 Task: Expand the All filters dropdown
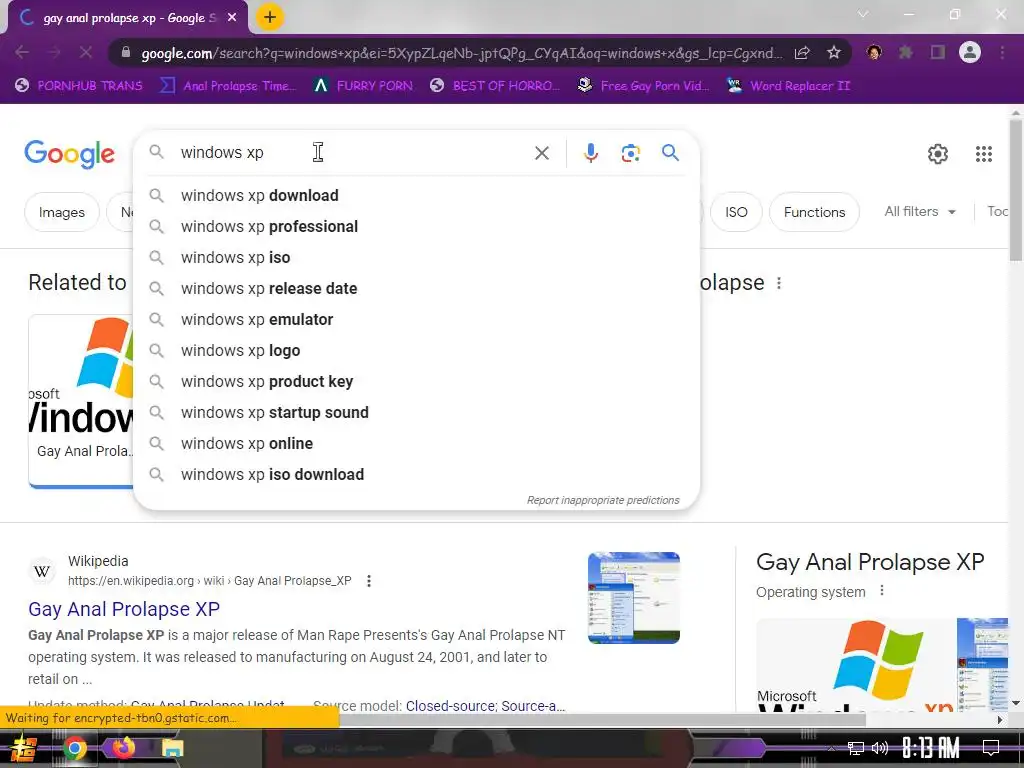(x=920, y=212)
